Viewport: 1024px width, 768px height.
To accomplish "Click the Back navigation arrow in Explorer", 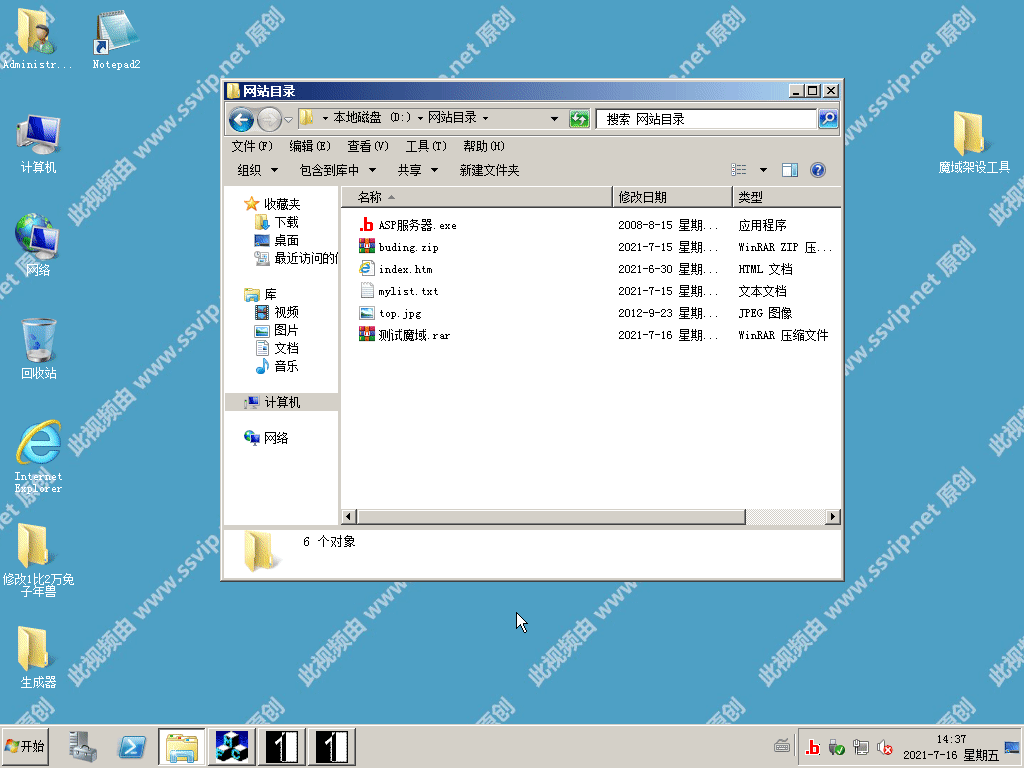I will point(241,120).
